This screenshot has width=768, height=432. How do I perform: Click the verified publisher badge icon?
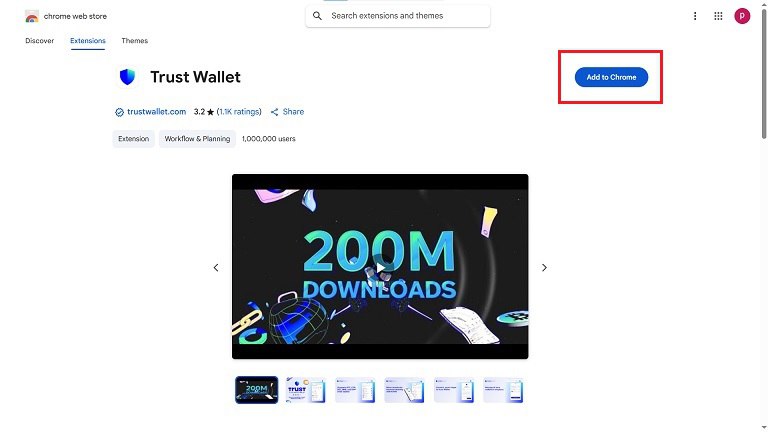pyautogui.click(x=119, y=112)
